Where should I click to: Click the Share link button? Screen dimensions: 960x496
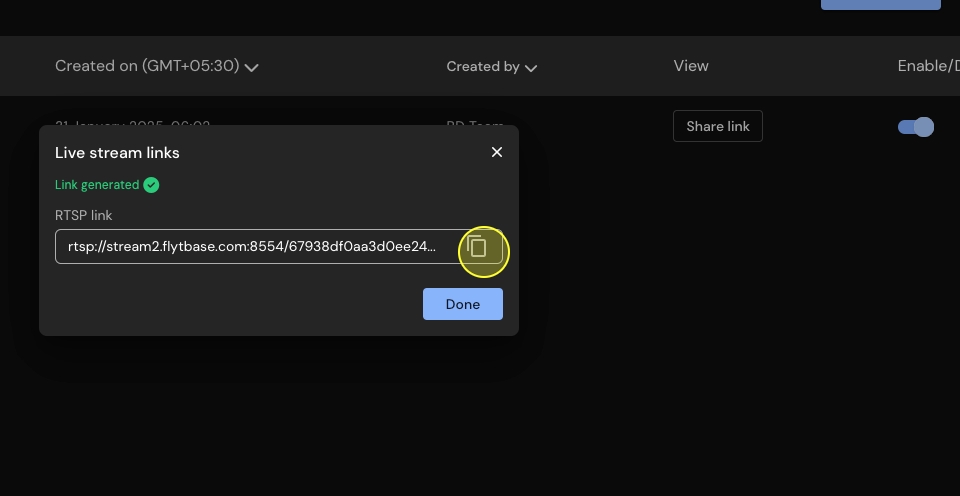point(717,126)
